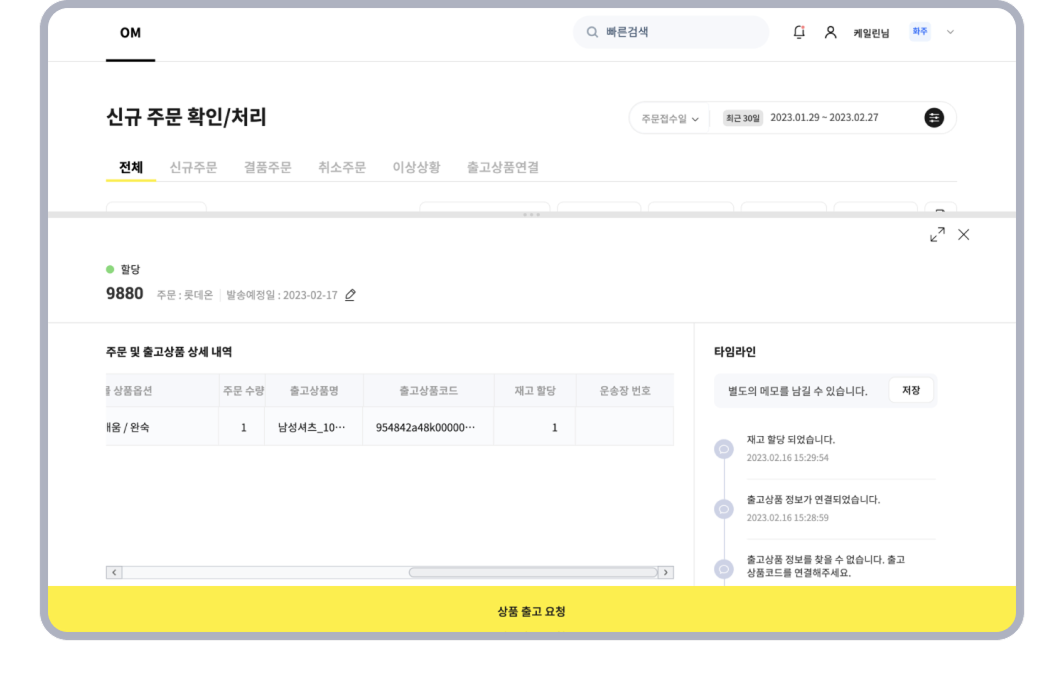
Task: Open the 출고상품연결 tab
Action: pos(502,167)
